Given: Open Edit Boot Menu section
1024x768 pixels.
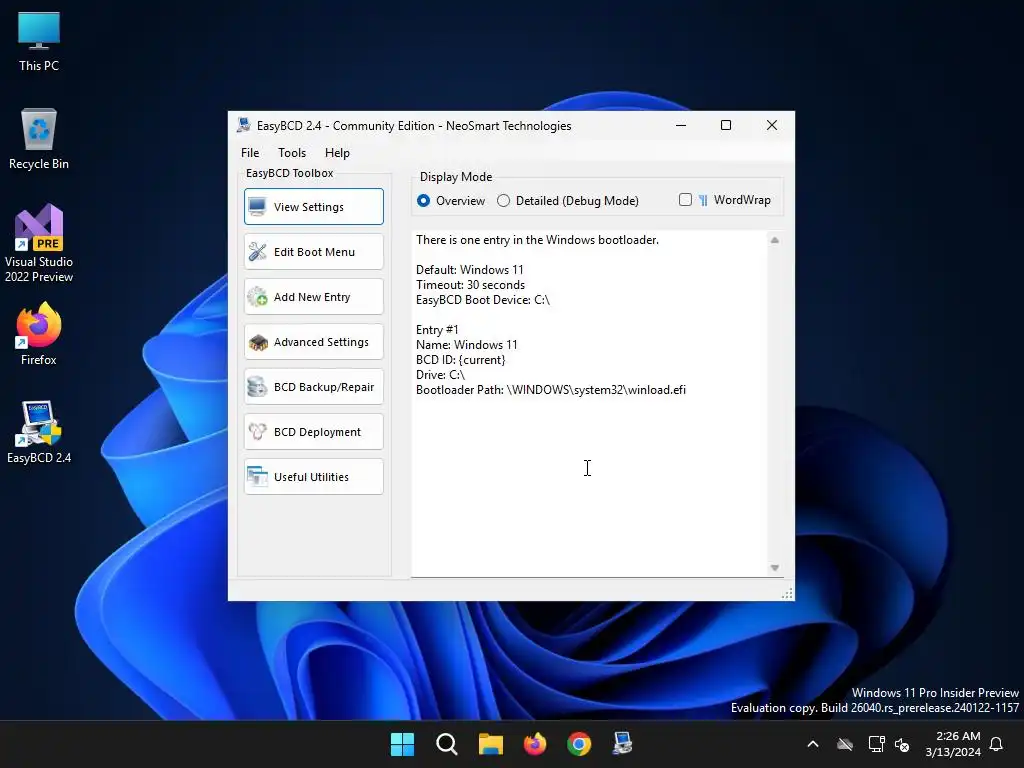Looking at the screenshot, I should tap(313, 251).
